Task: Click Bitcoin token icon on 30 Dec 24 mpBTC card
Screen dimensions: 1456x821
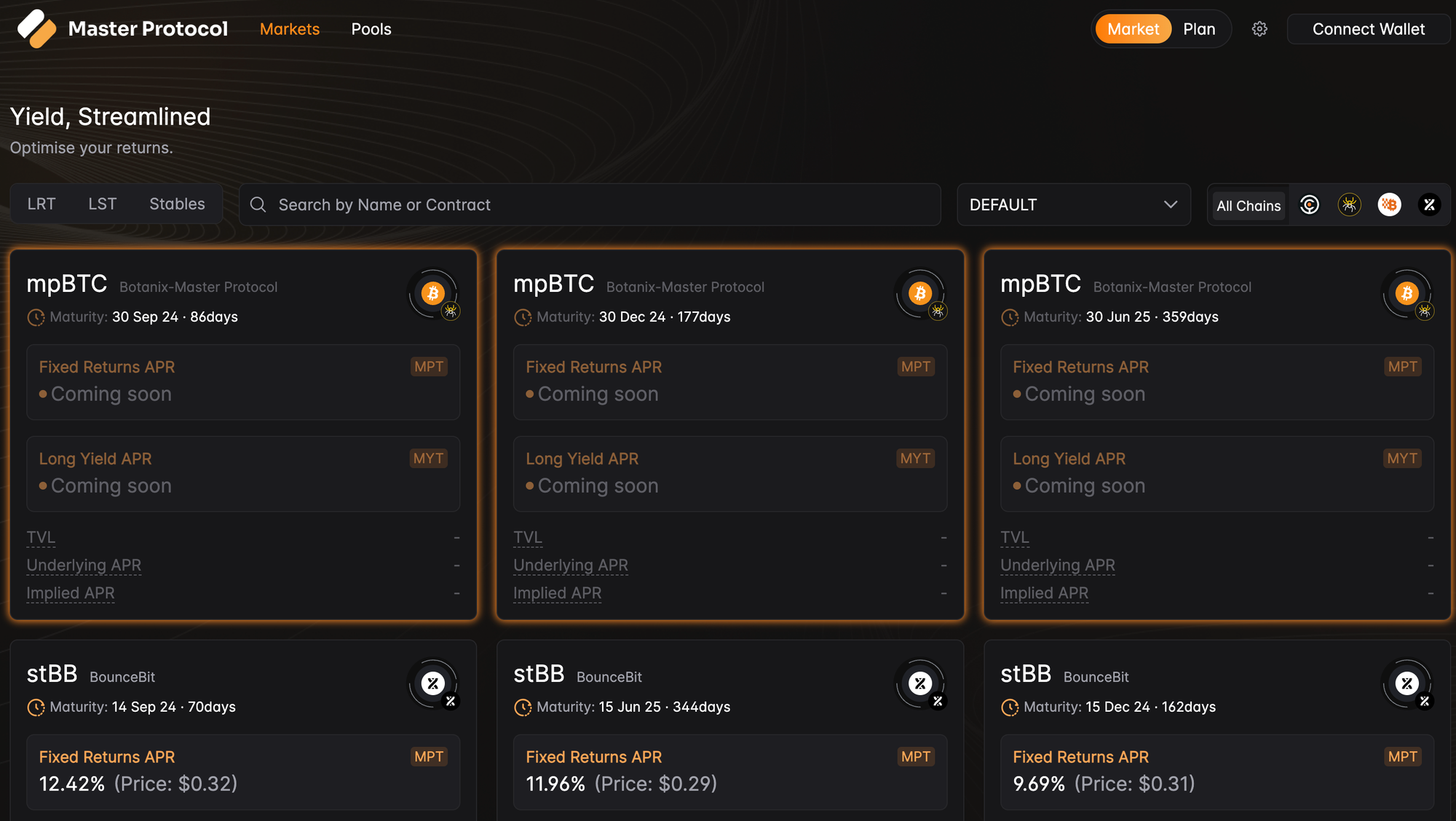Action: point(920,293)
